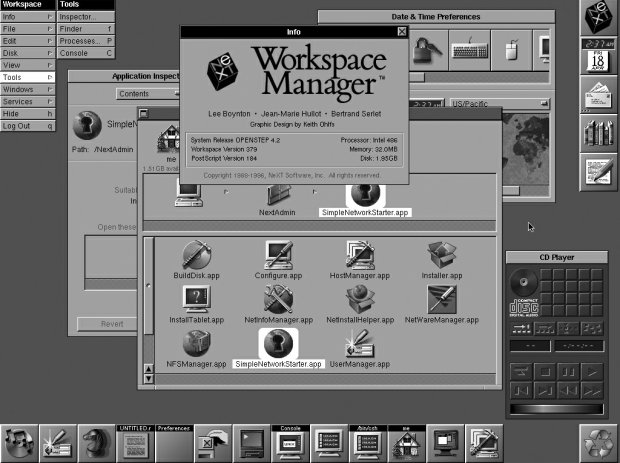Screen dimensions: 620x463
Task: Click the CD Player play button
Action: coord(592,372)
